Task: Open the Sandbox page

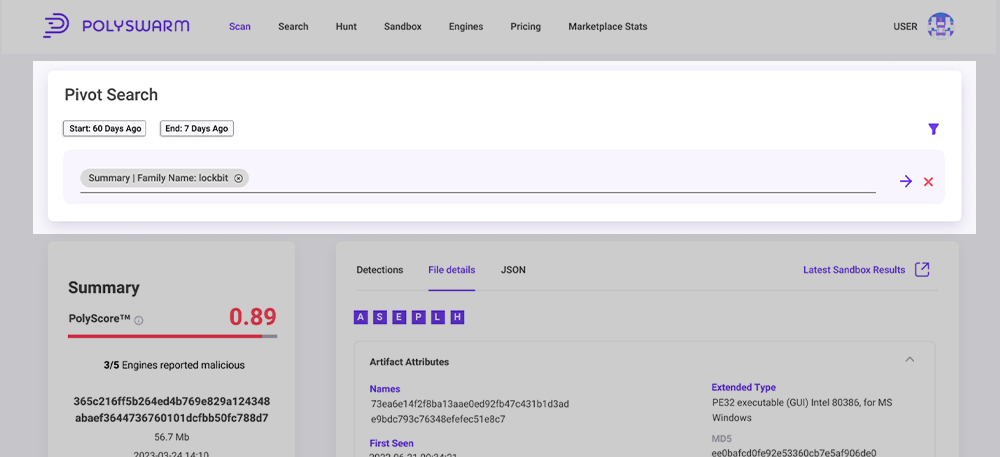Action: [402, 27]
